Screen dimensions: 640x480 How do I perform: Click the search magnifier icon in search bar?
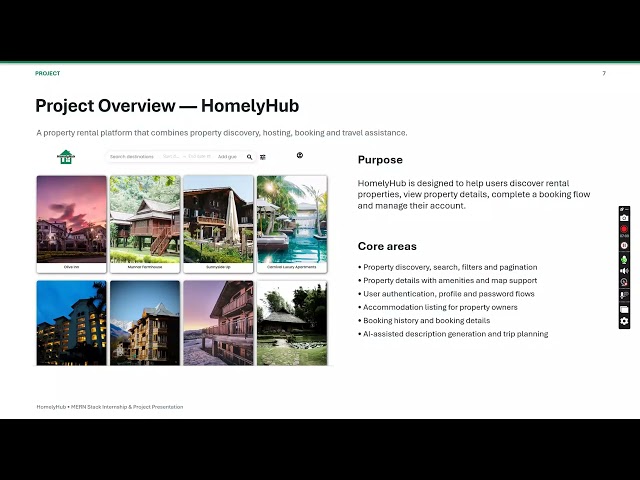[249, 157]
